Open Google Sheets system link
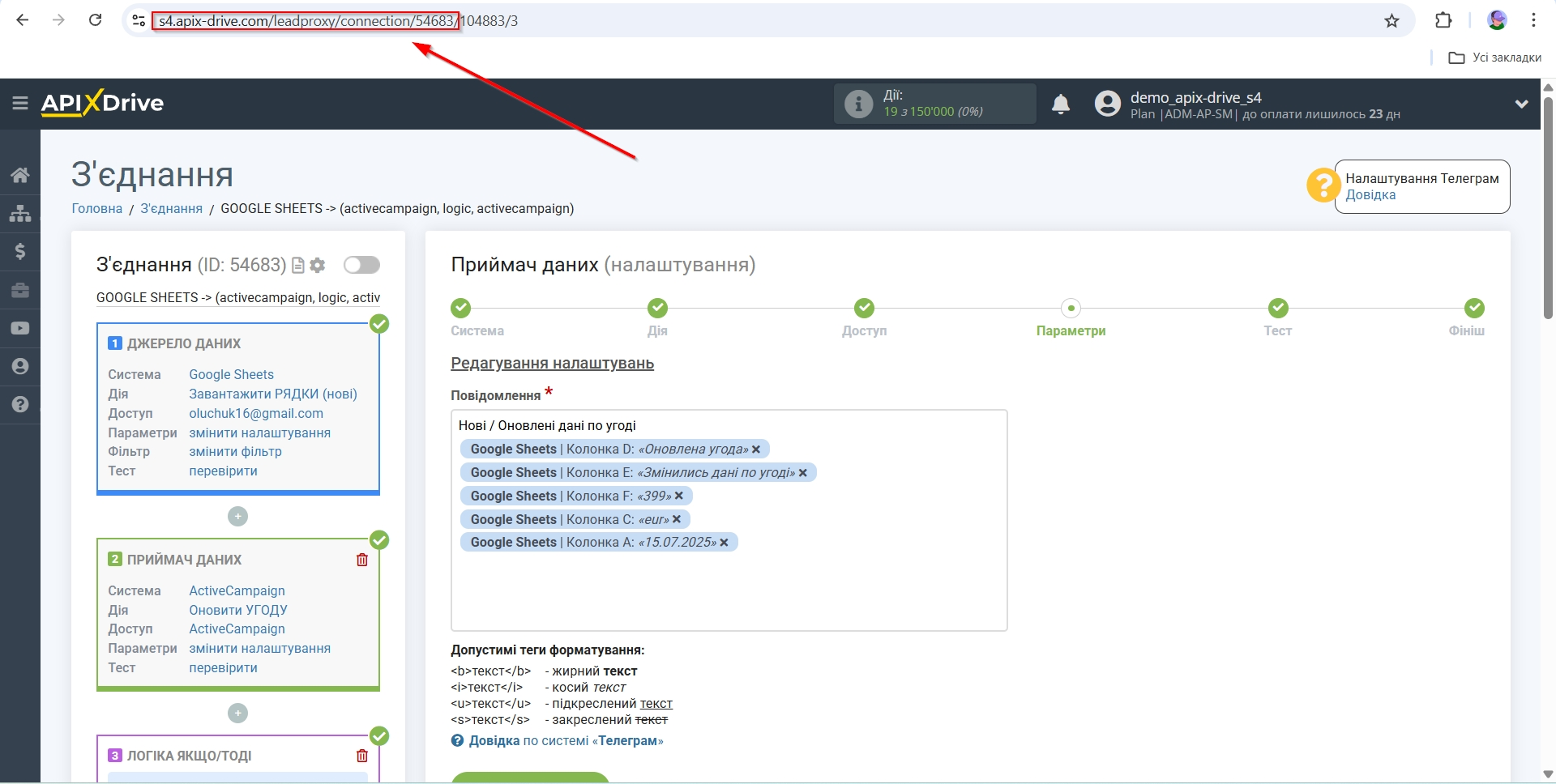Viewport: 1556px width, 784px height. (231, 374)
